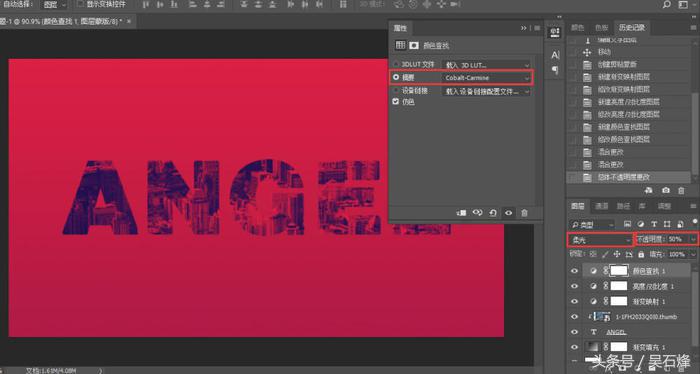Click the grid adjustment icon in Properties header
Screen dimensions: 700x374
[400, 45]
